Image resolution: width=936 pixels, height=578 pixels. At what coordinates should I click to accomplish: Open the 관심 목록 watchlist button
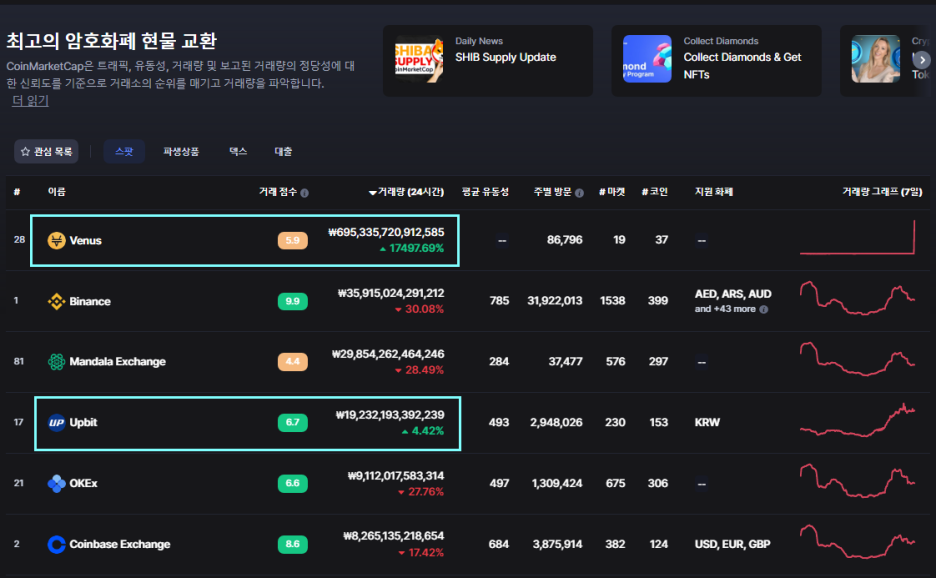[46, 152]
